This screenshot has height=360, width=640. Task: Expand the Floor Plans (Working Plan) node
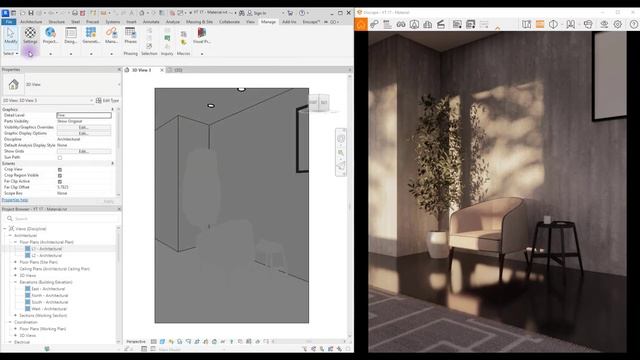click(16, 329)
